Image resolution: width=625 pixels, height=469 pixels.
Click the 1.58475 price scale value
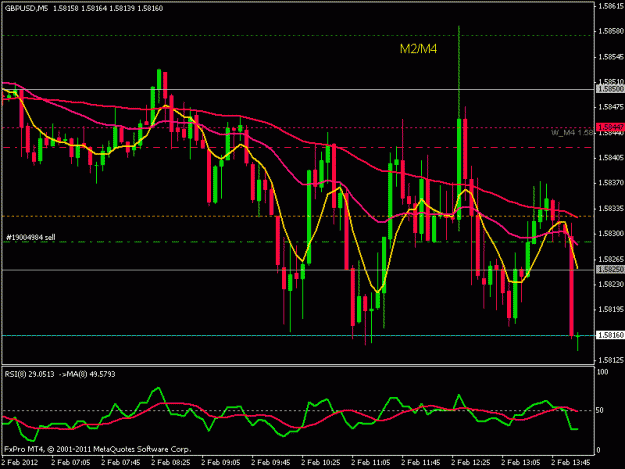coord(611,107)
